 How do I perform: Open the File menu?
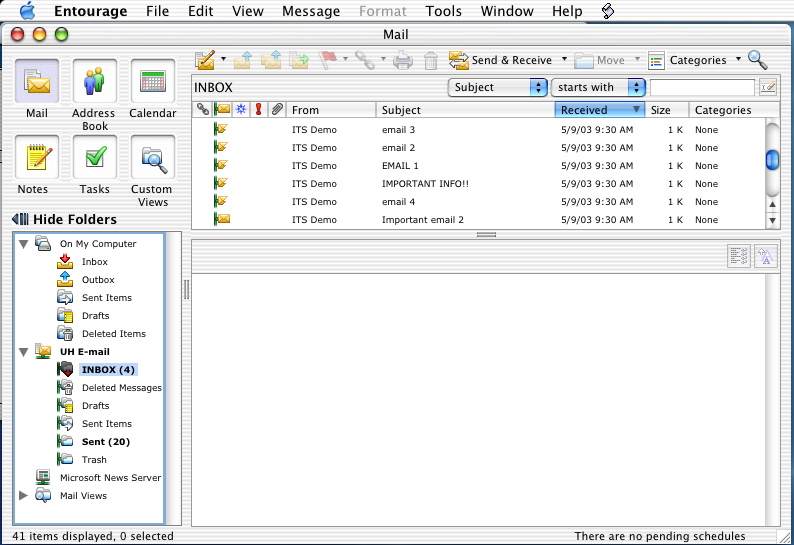tap(157, 11)
